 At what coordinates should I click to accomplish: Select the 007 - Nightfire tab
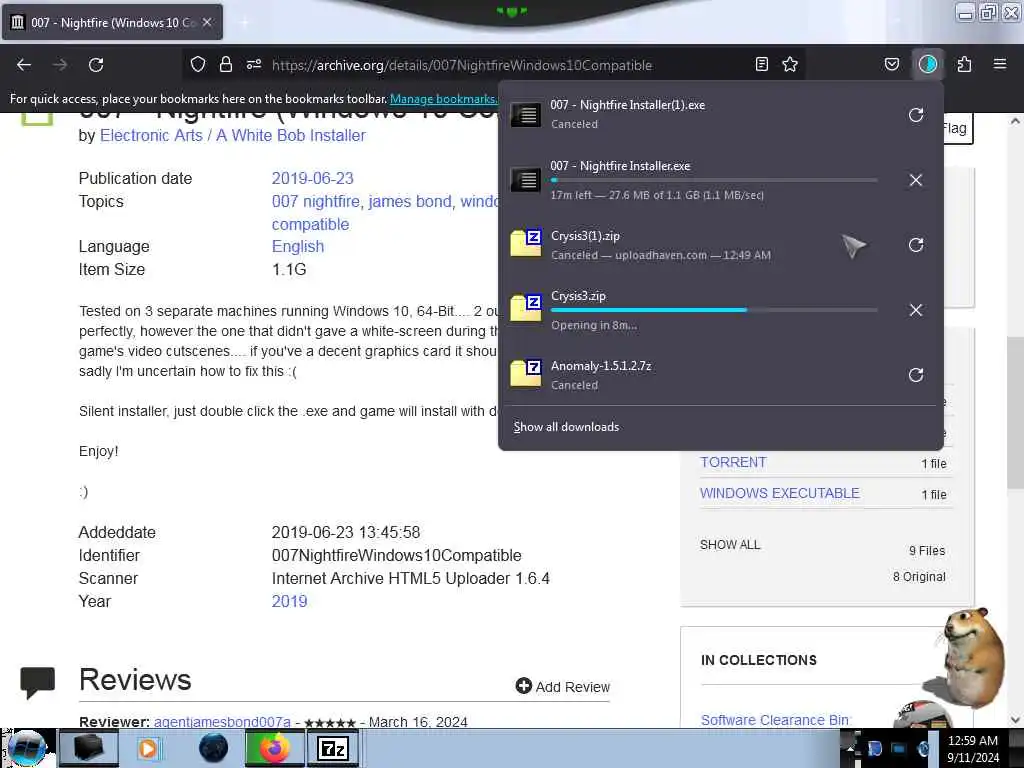[x=112, y=22]
